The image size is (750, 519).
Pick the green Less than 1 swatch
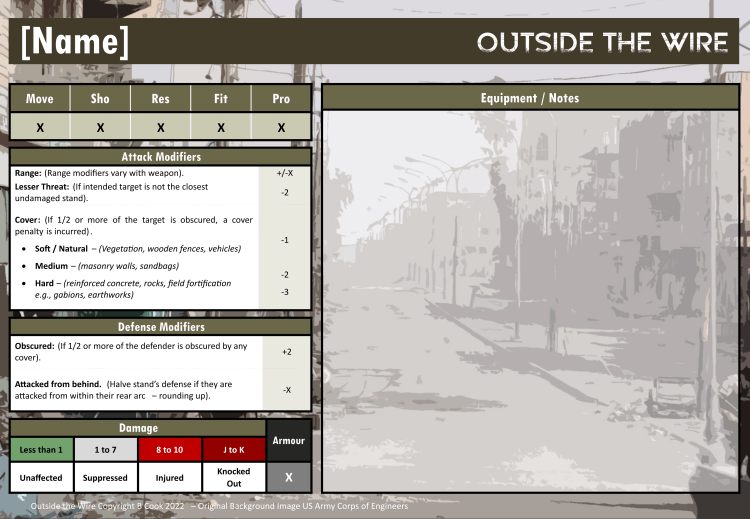(x=42, y=450)
